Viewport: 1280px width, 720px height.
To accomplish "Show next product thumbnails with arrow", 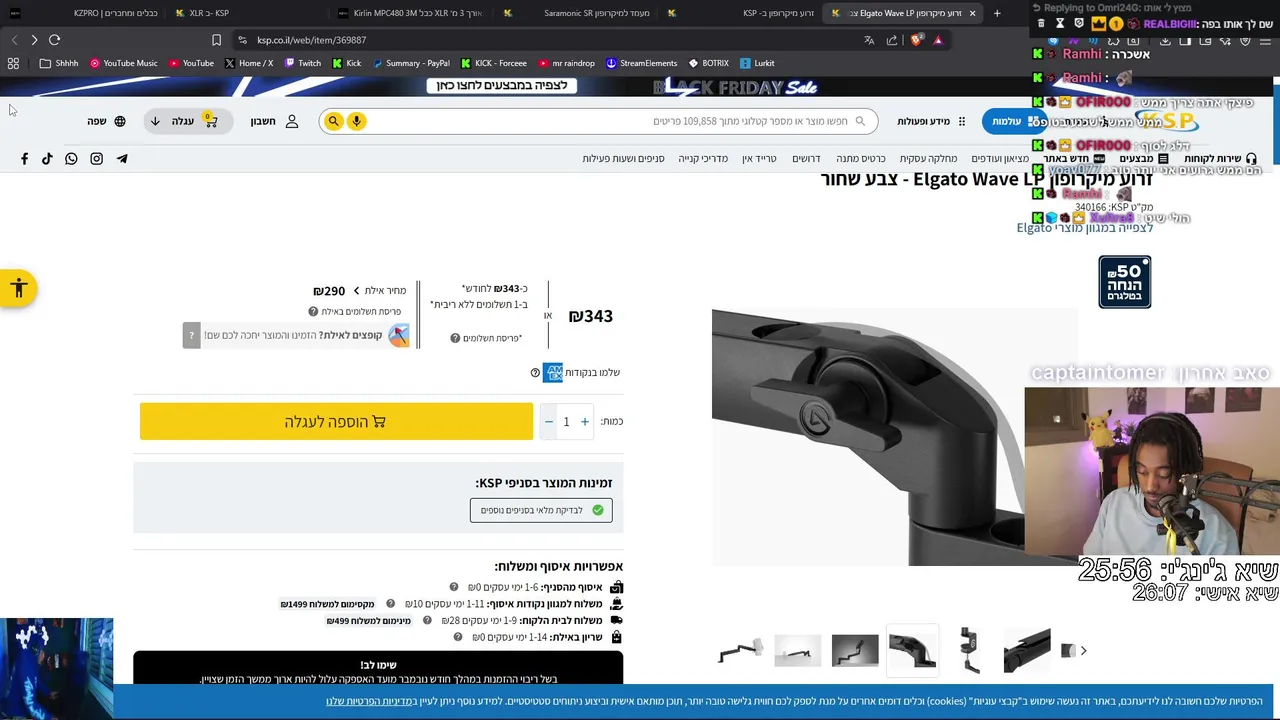I will click(x=1083, y=651).
